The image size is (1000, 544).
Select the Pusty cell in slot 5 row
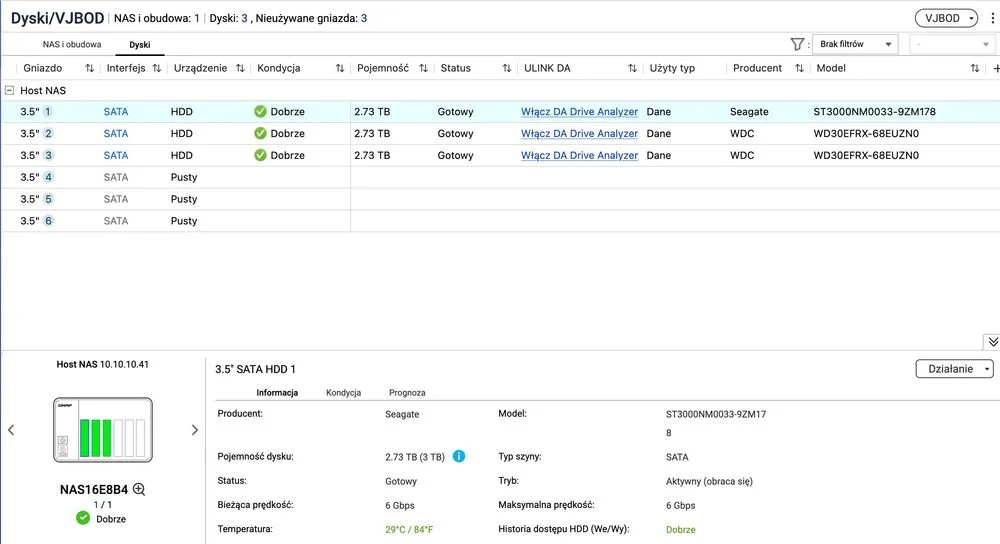[x=184, y=199]
